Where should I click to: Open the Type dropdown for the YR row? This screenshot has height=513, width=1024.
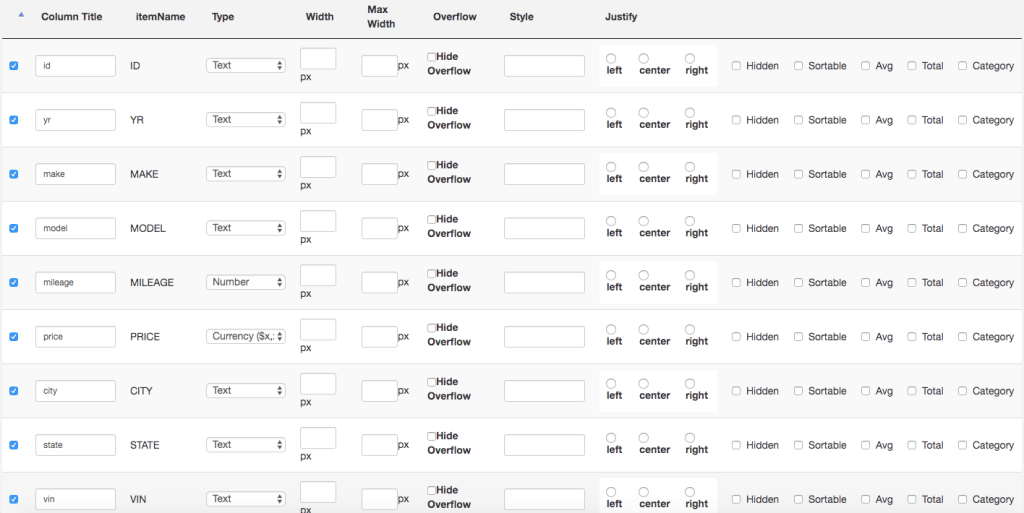pos(246,120)
